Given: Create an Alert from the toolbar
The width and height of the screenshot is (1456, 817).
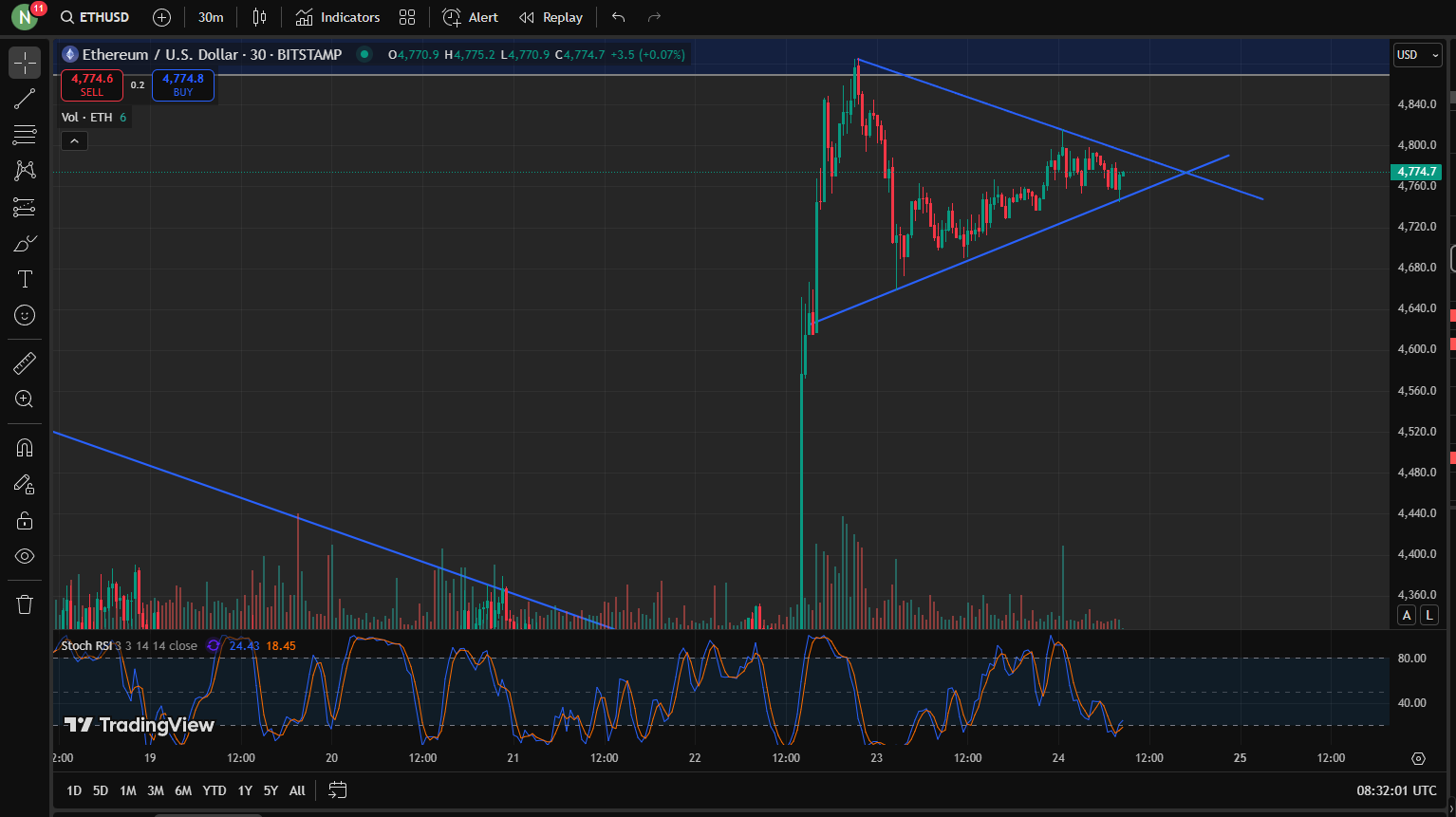Looking at the screenshot, I should [x=471, y=17].
